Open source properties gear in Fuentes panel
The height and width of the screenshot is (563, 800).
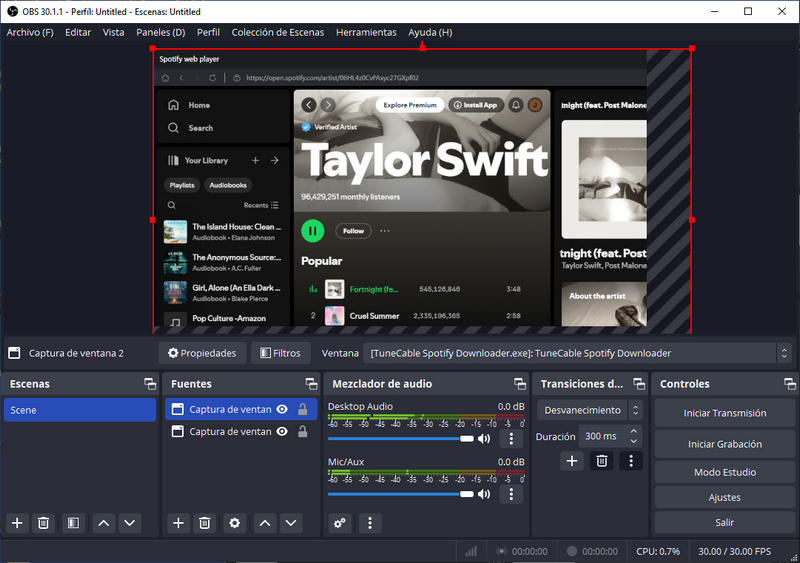234,523
